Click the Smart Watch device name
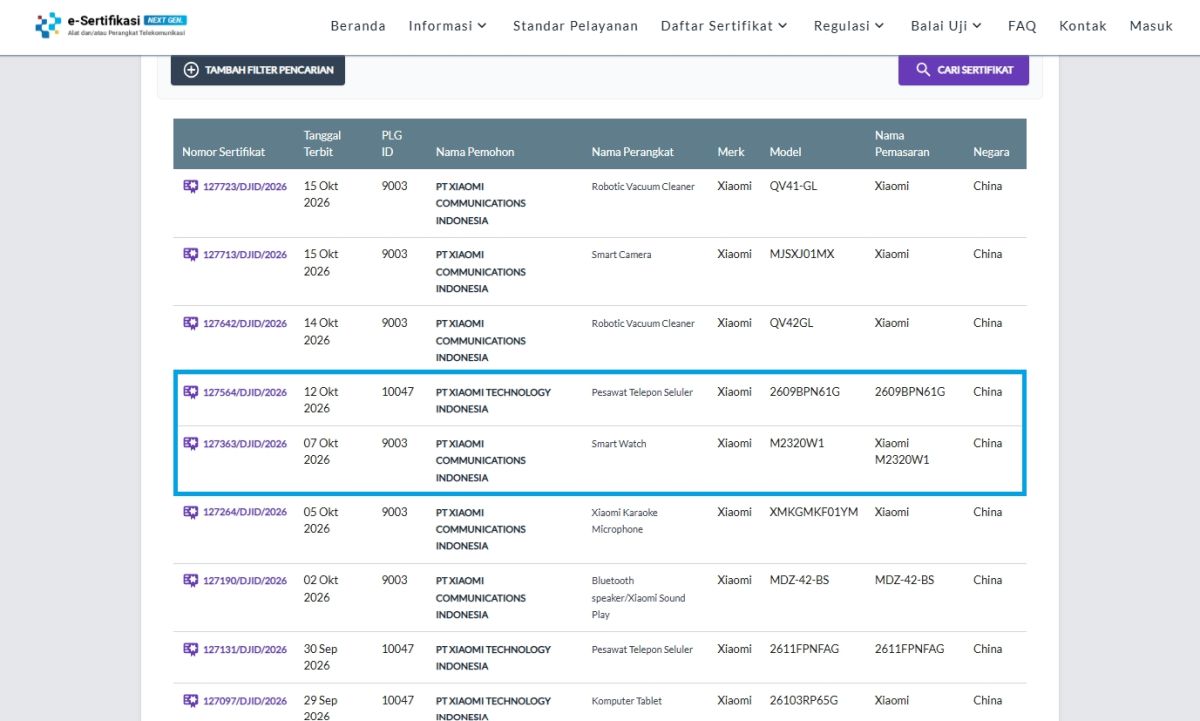This screenshot has height=721, width=1200. 619,444
